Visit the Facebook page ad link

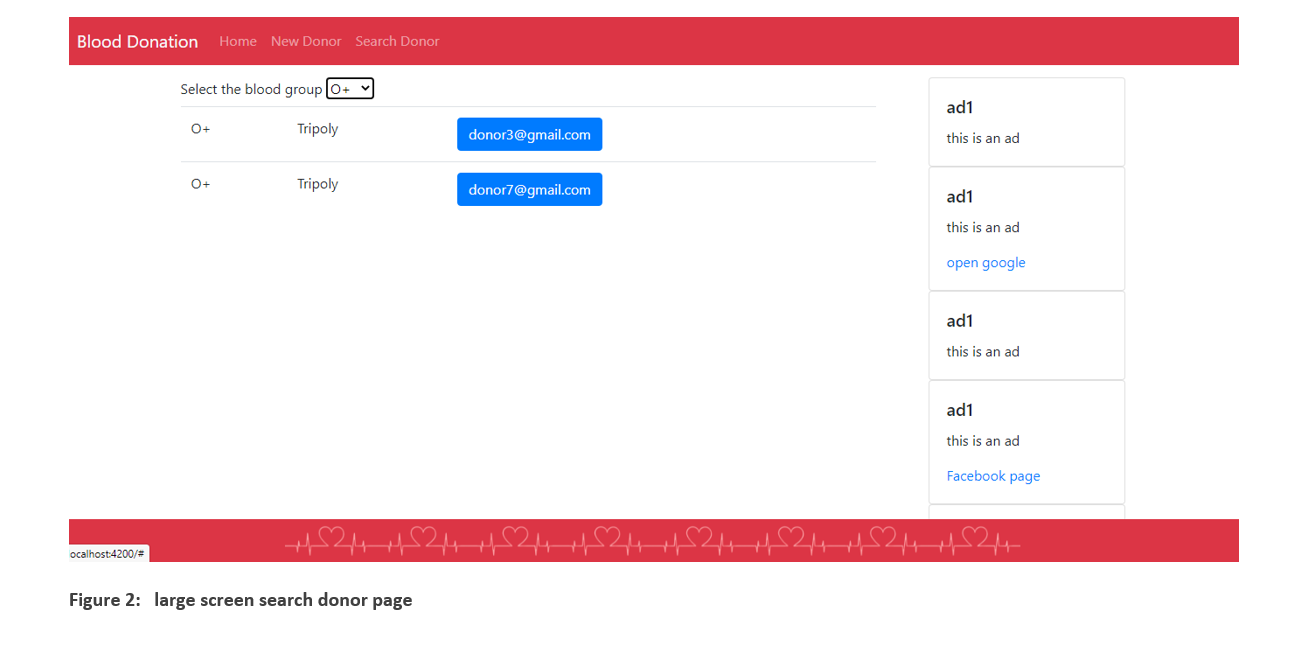point(993,476)
